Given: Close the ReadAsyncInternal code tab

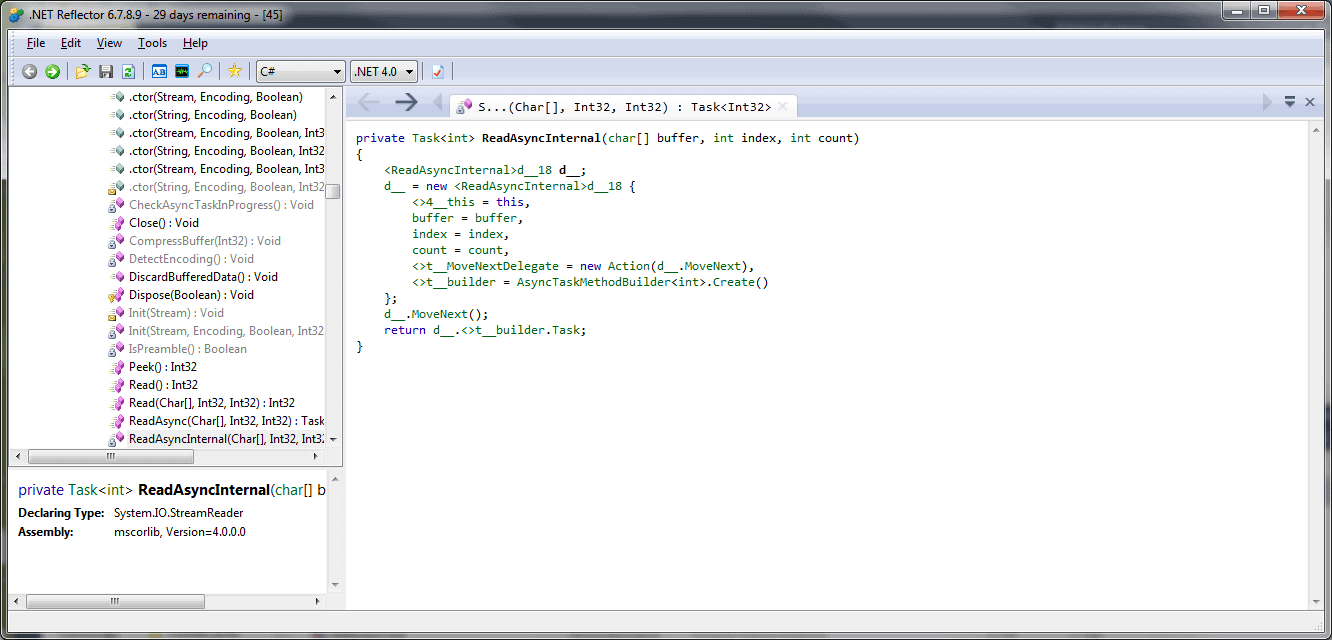Looking at the screenshot, I should click(x=783, y=106).
